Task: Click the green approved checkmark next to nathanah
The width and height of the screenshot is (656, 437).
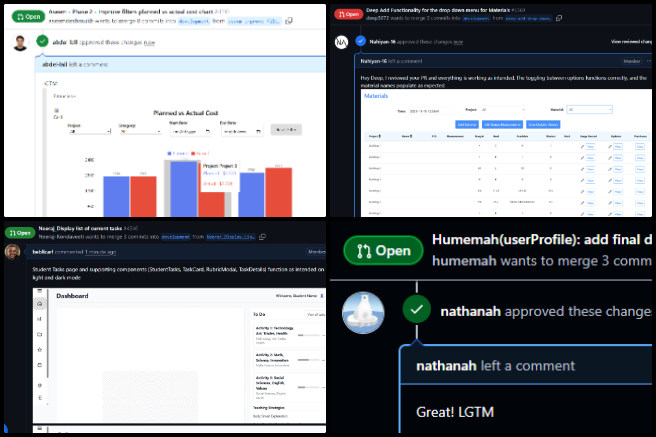Action: (417, 309)
